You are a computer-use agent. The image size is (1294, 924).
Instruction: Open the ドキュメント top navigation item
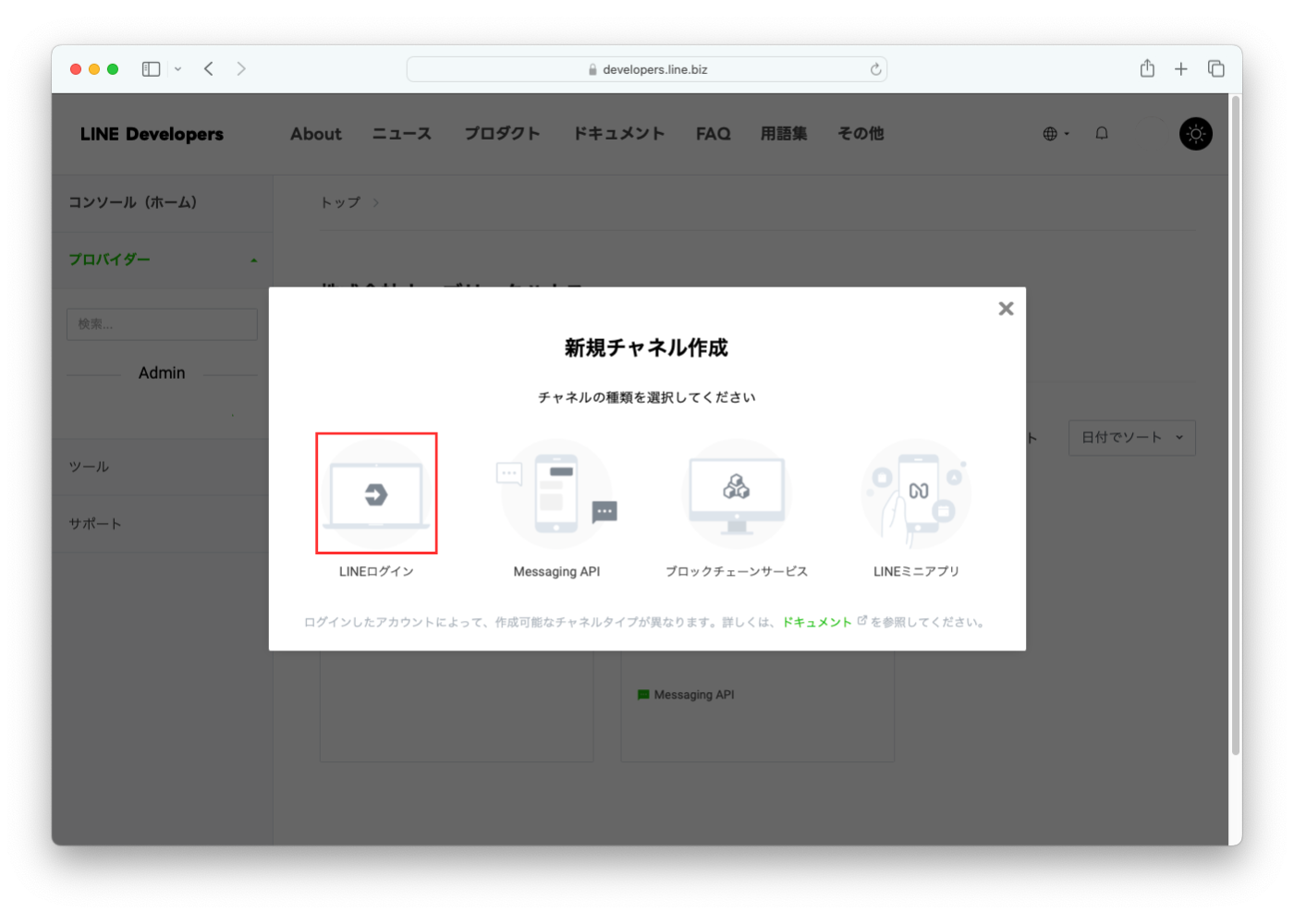coord(619,134)
